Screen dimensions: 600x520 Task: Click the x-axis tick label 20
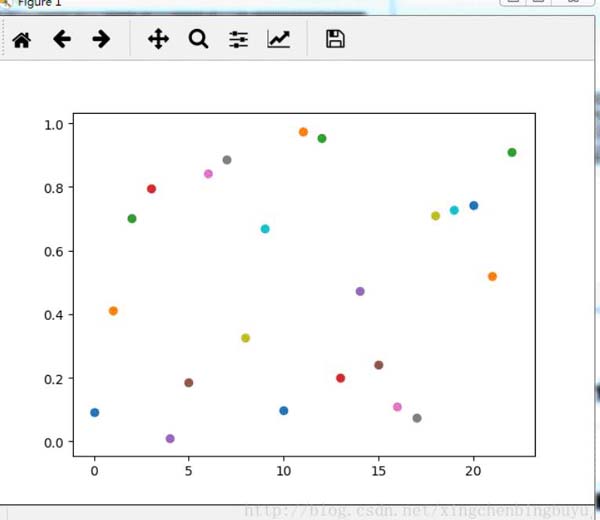click(473, 471)
